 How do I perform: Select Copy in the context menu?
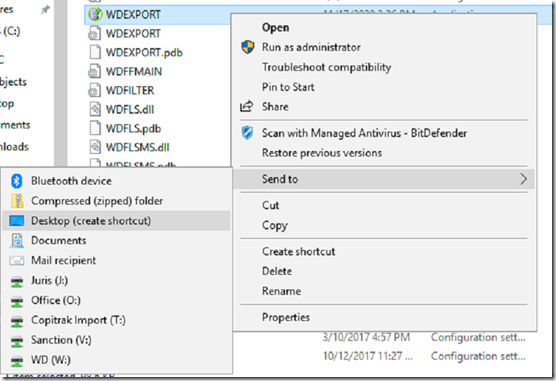(274, 225)
